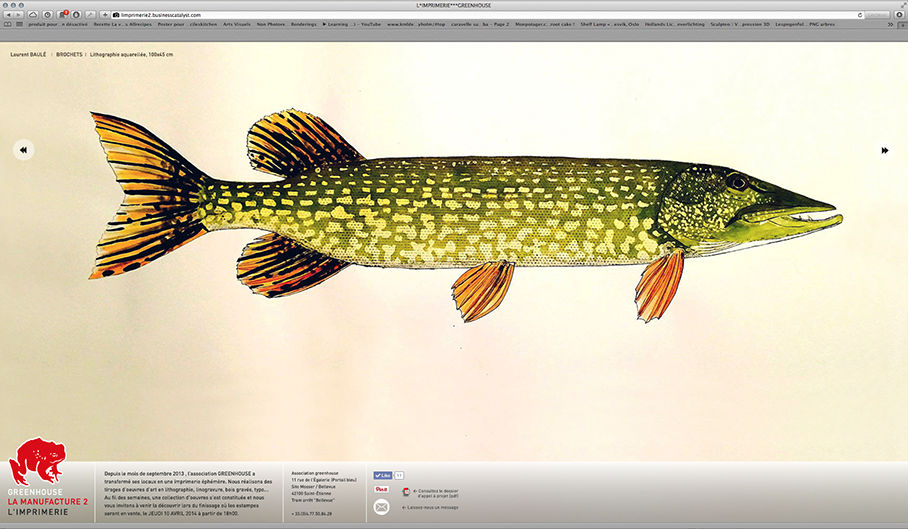The height and width of the screenshot is (529, 908).
Task: Click 'Laissez-nous un message' link
Action: coord(430,508)
